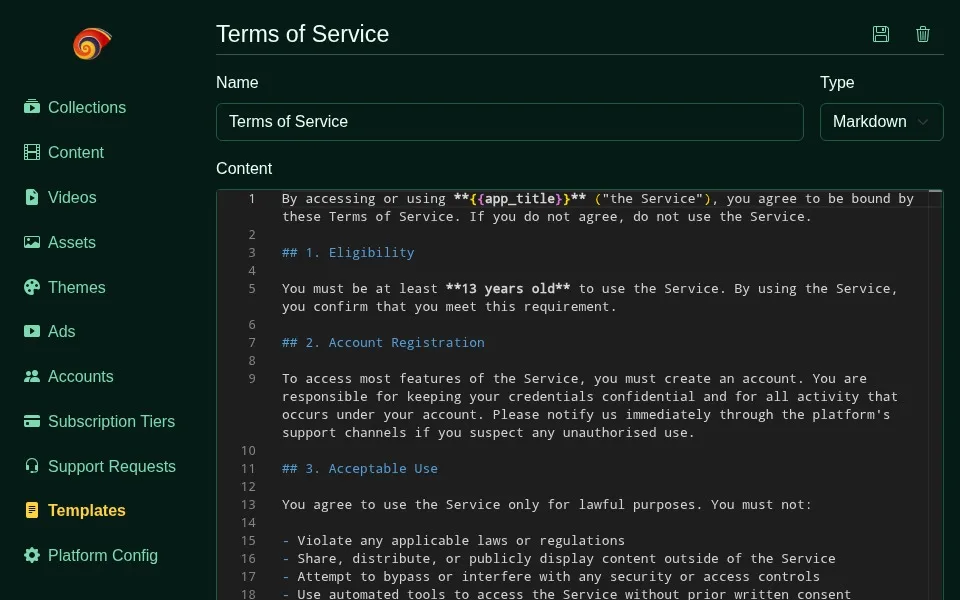This screenshot has height=600, width=960.
Task: Click the Subscription Tiers card icon
Action: click(x=32, y=421)
